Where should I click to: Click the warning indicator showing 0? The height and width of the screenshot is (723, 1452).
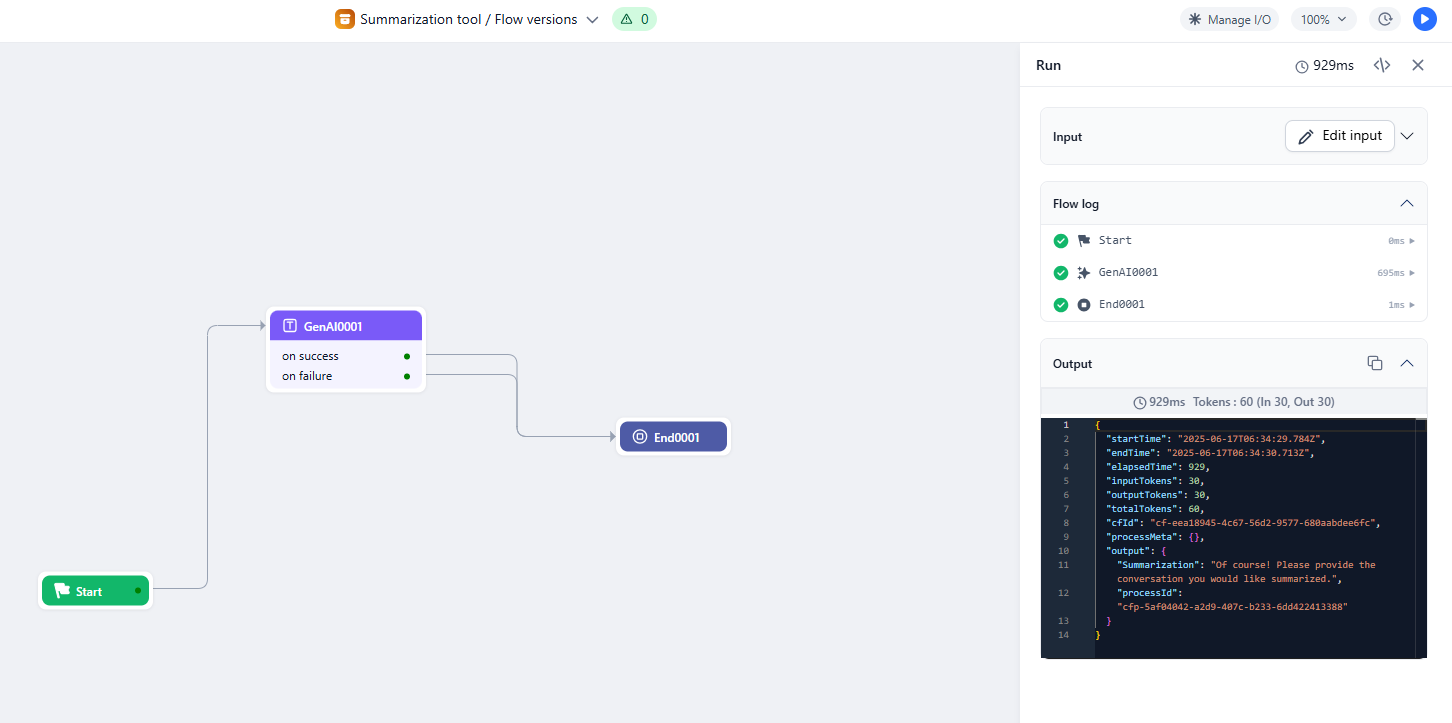click(x=634, y=19)
